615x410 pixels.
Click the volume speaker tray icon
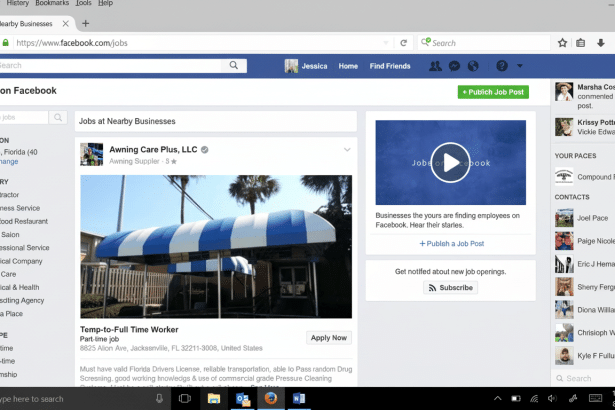pos(552,399)
